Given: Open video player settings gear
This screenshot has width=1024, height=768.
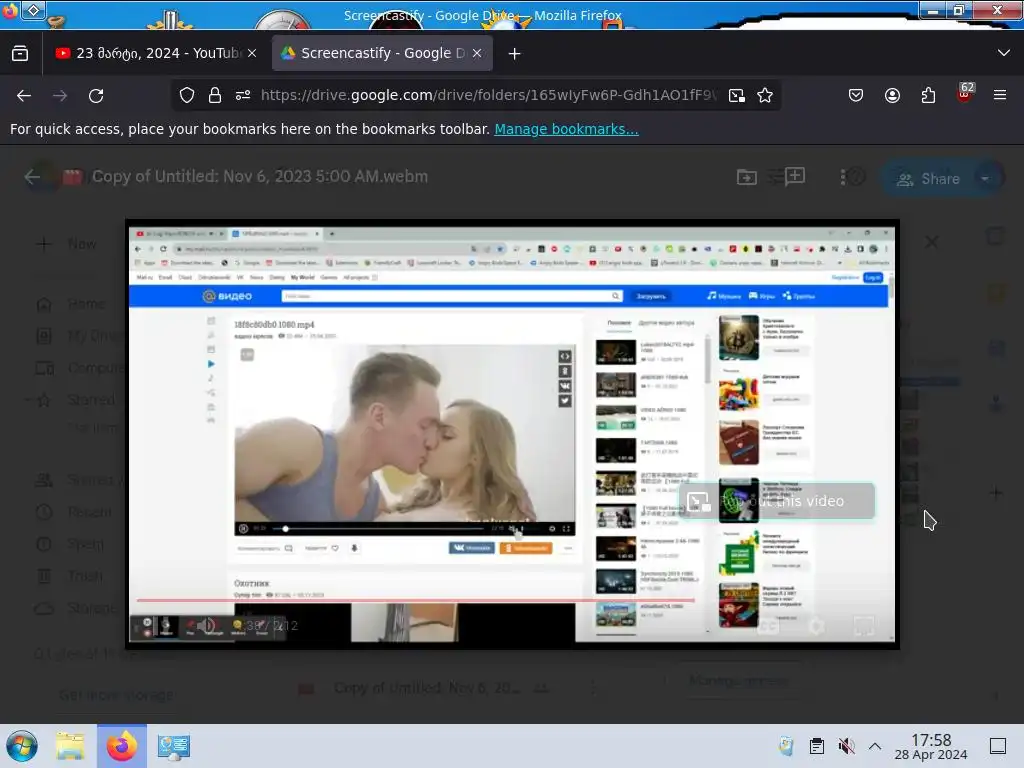Looking at the screenshot, I should [x=816, y=626].
